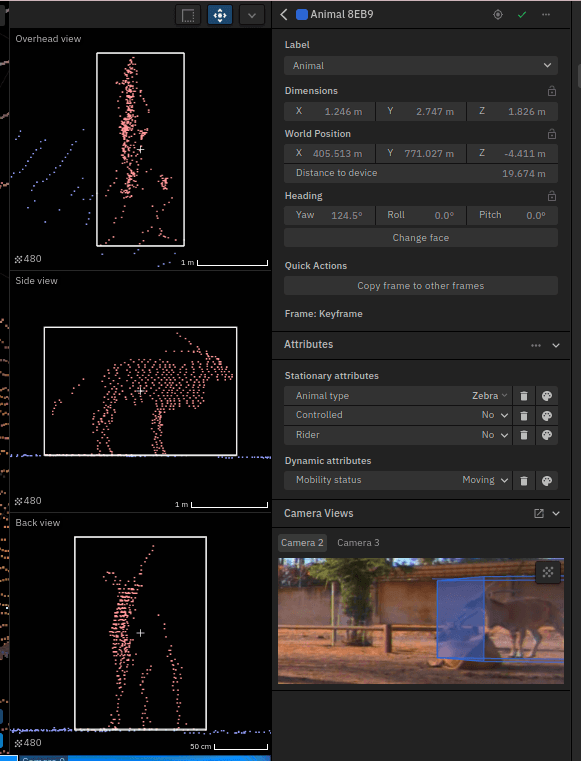Click the locate target icon in header
581x761 pixels.
click(498, 15)
